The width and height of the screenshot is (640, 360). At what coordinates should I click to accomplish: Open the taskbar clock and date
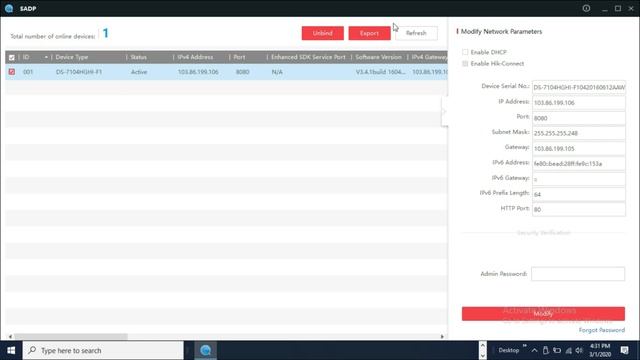pyautogui.click(x=600, y=350)
